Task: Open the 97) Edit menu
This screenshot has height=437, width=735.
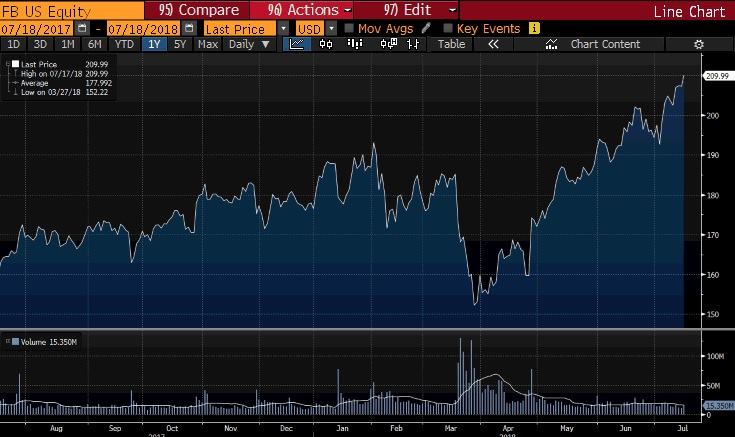Action: (x=406, y=10)
